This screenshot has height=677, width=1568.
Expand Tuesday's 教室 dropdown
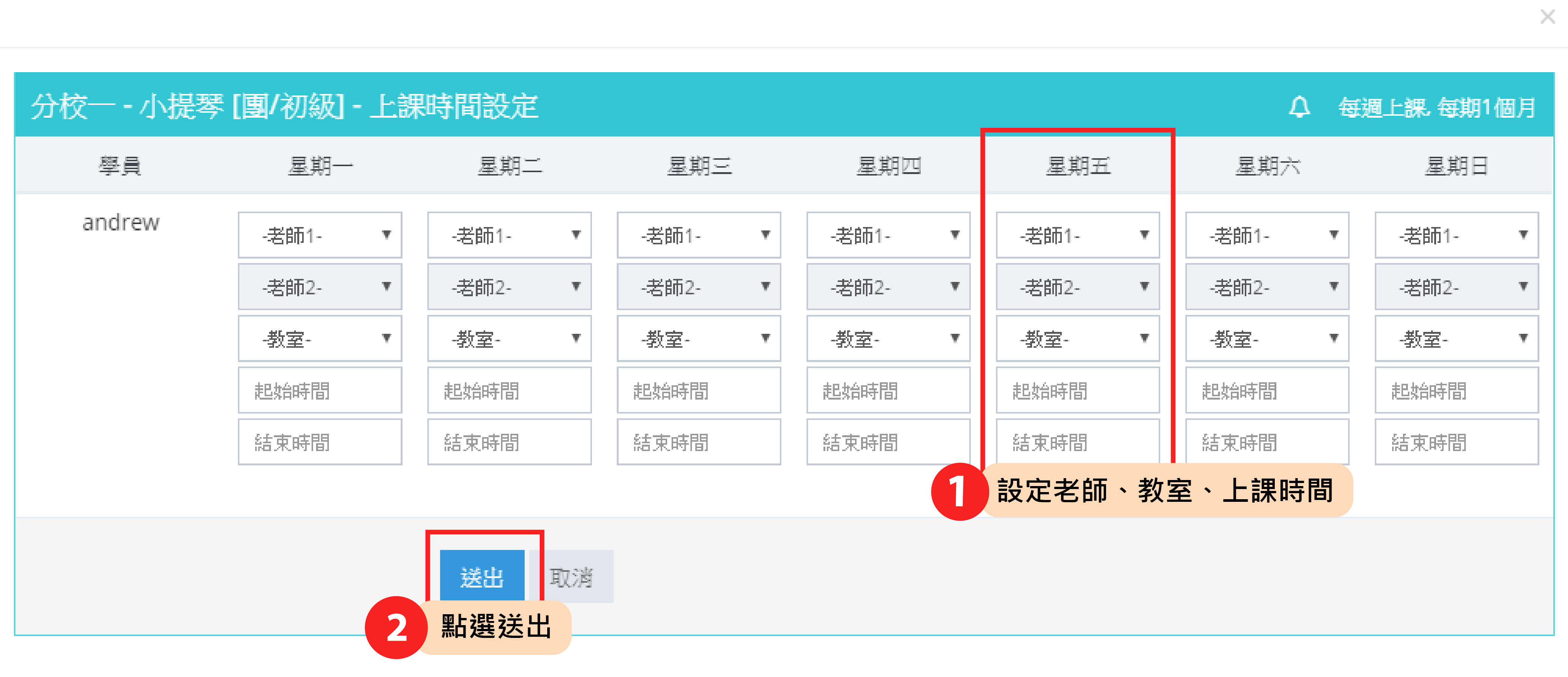pos(509,338)
